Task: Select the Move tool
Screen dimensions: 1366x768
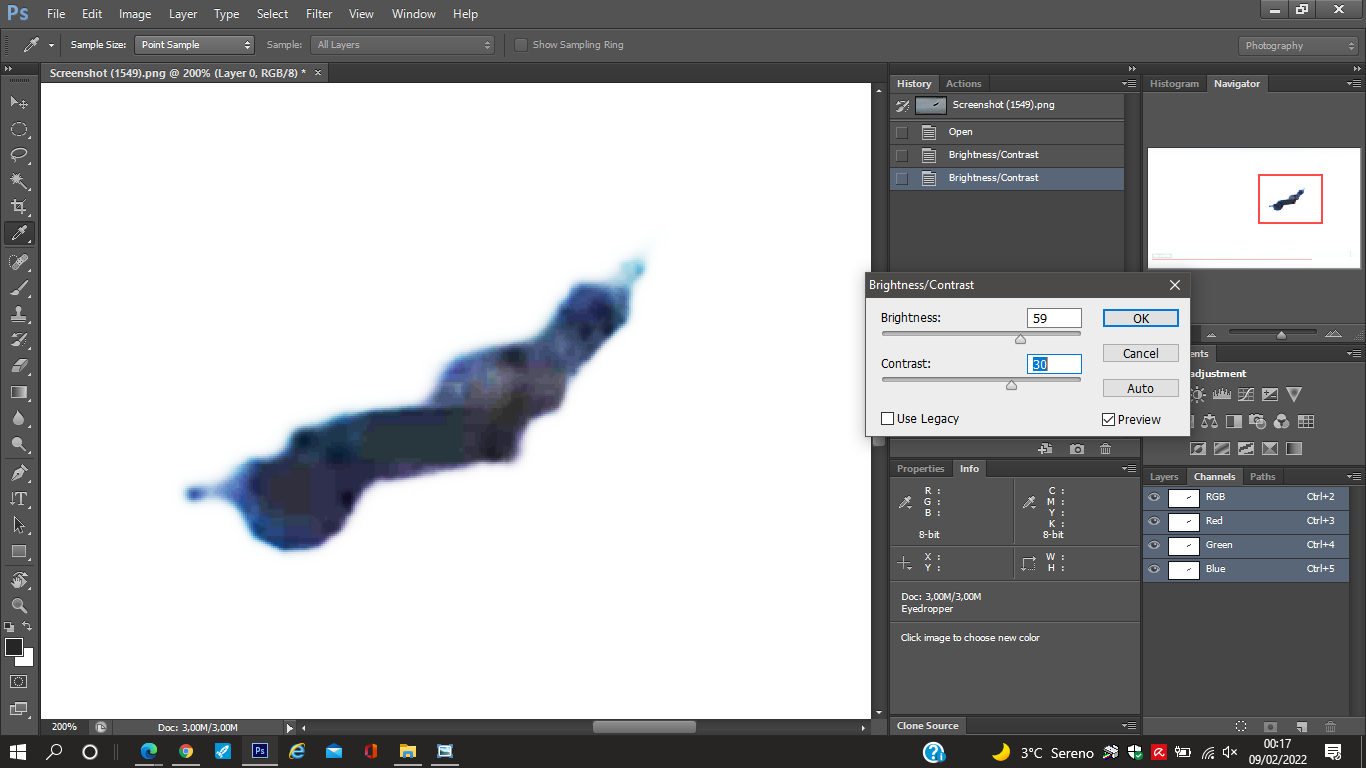Action: [19, 103]
